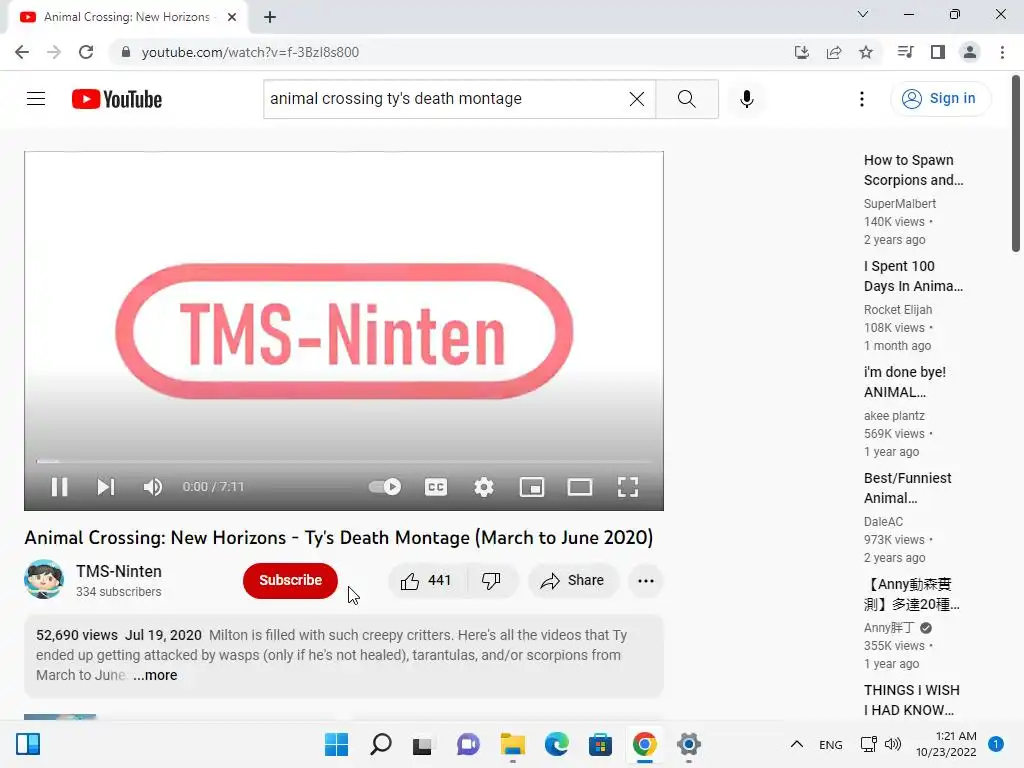1024x768 pixels.
Task: Open Widgets panel from taskbar
Action: click(28, 744)
